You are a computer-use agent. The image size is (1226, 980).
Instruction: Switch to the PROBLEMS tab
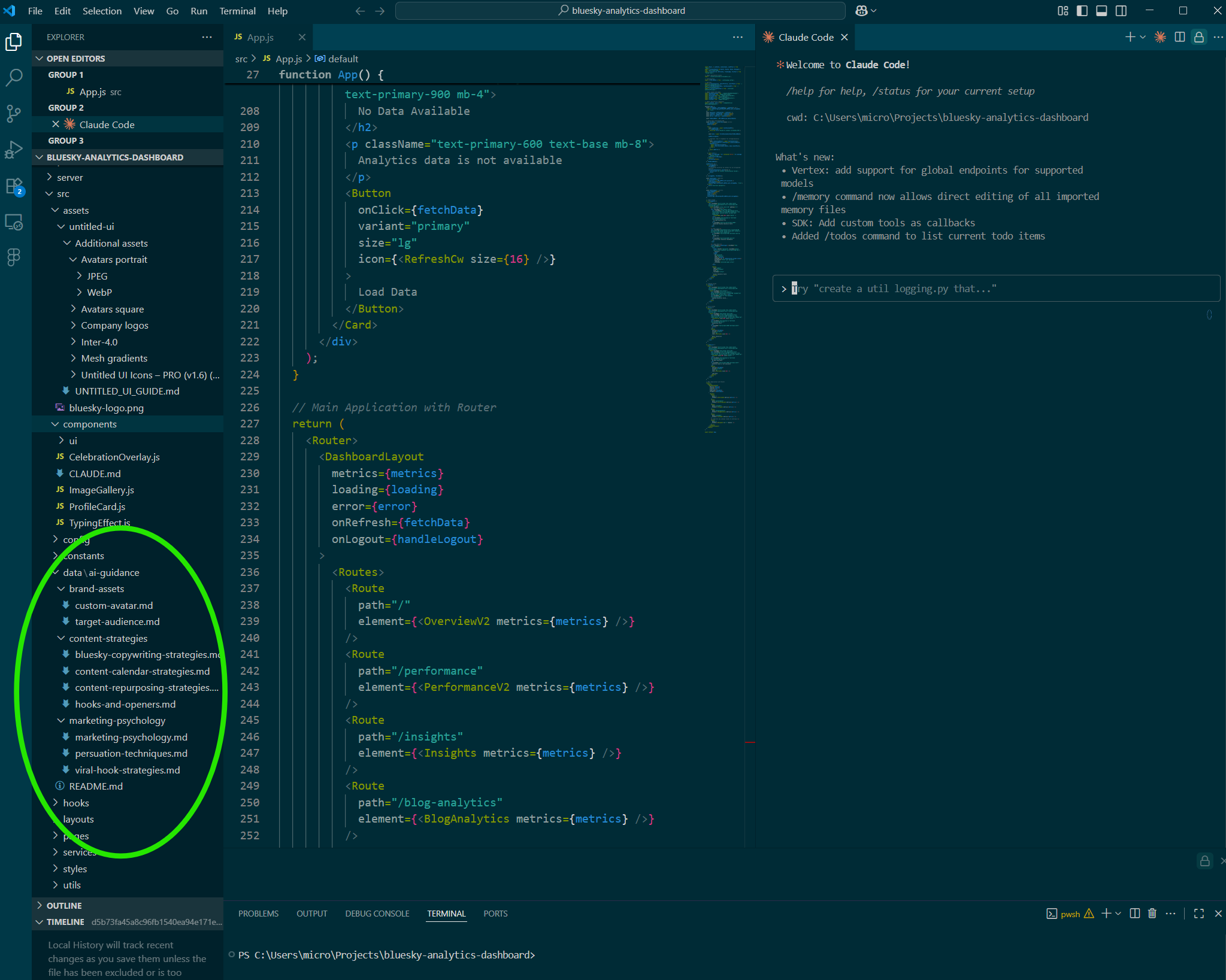(258, 914)
